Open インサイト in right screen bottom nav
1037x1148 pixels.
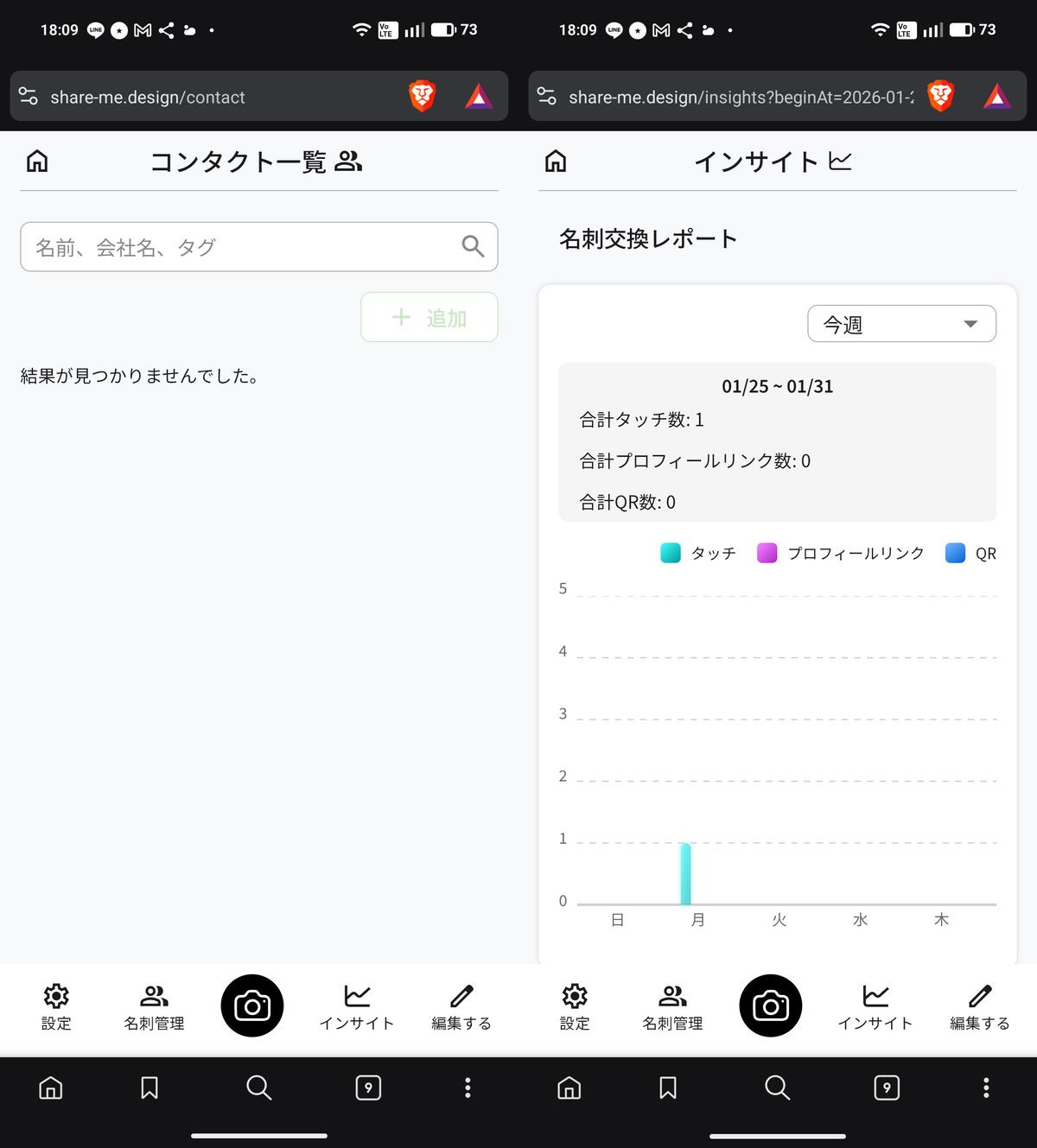[875, 1007]
